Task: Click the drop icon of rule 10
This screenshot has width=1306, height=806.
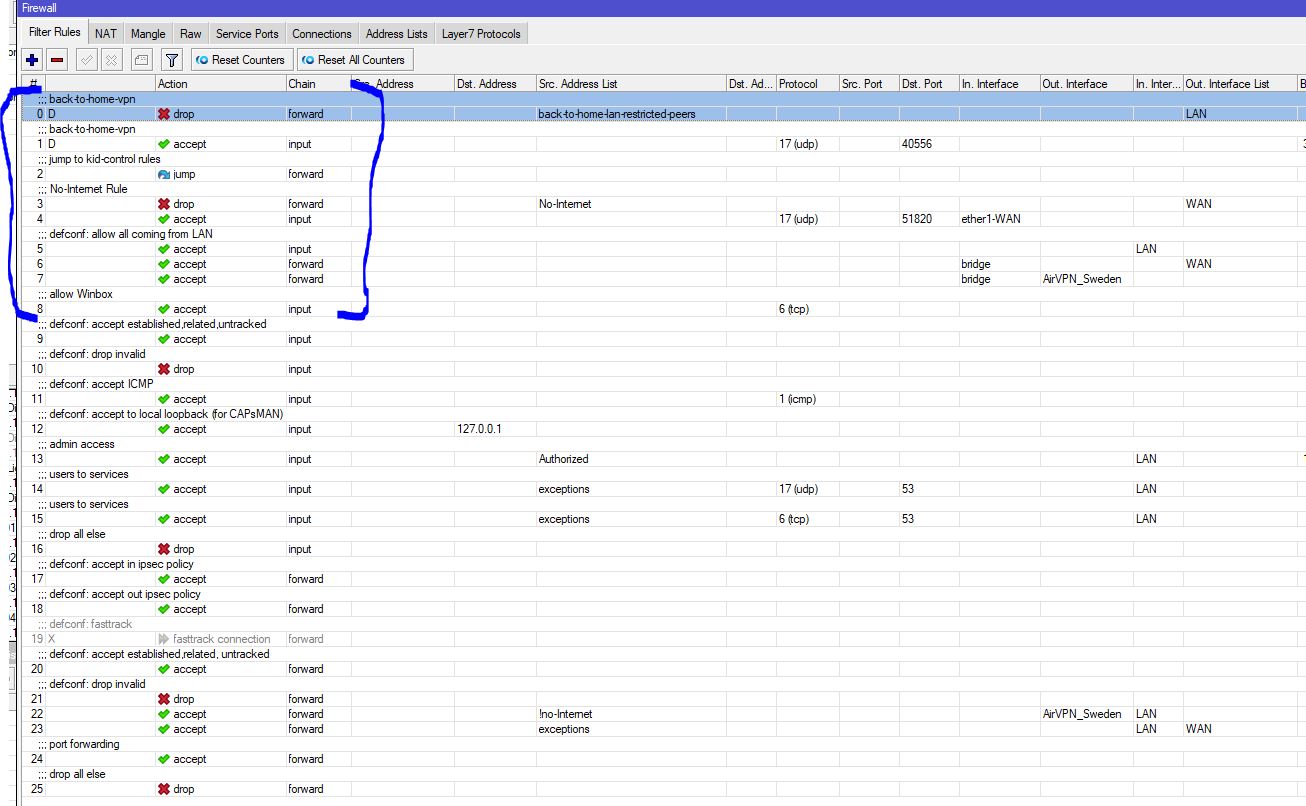Action: point(164,369)
